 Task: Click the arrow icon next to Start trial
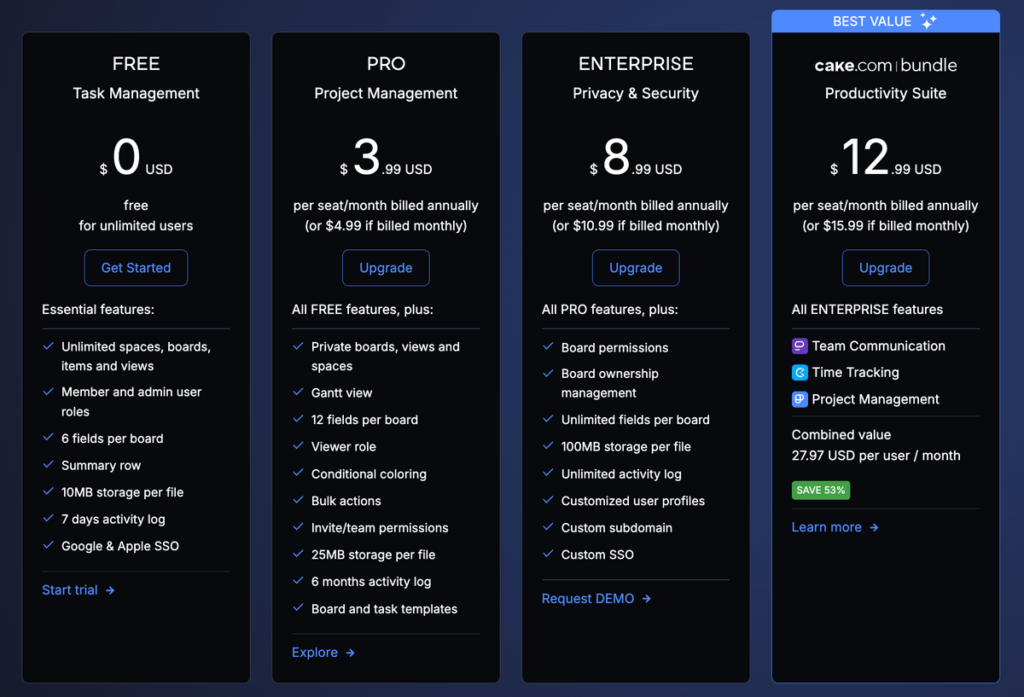(110, 589)
